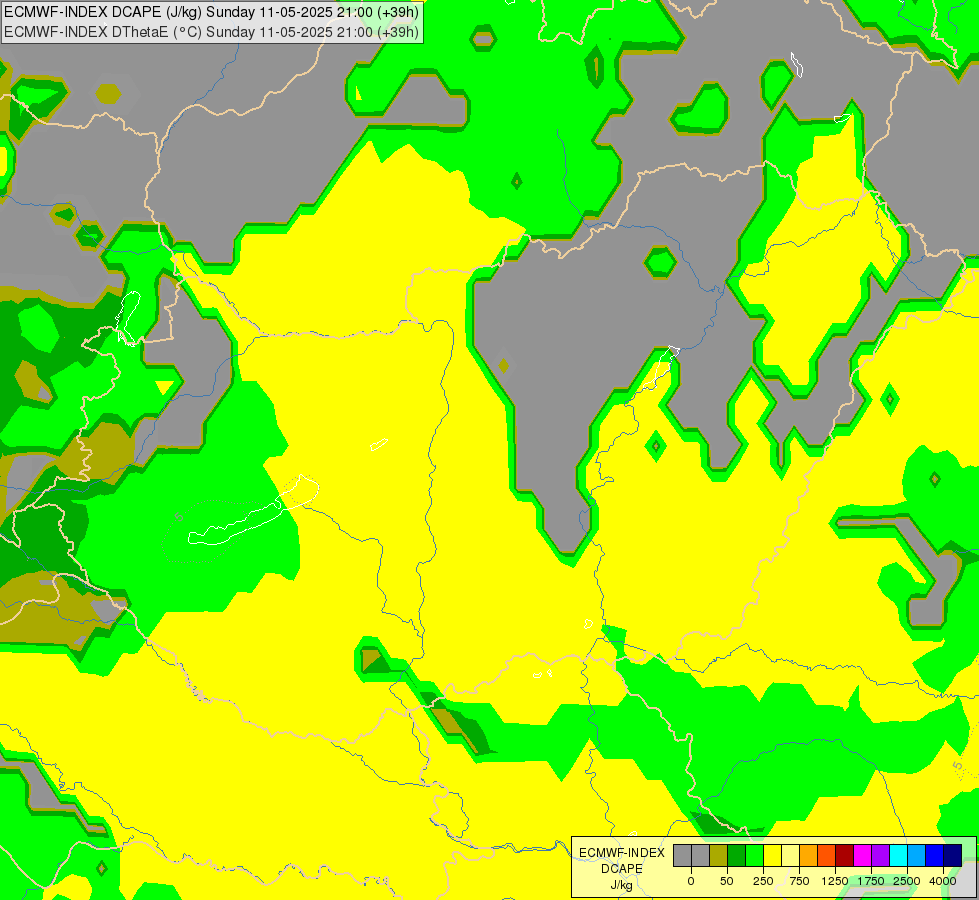Select the light blue legend swatch

pyautogui.click(x=917, y=855)
